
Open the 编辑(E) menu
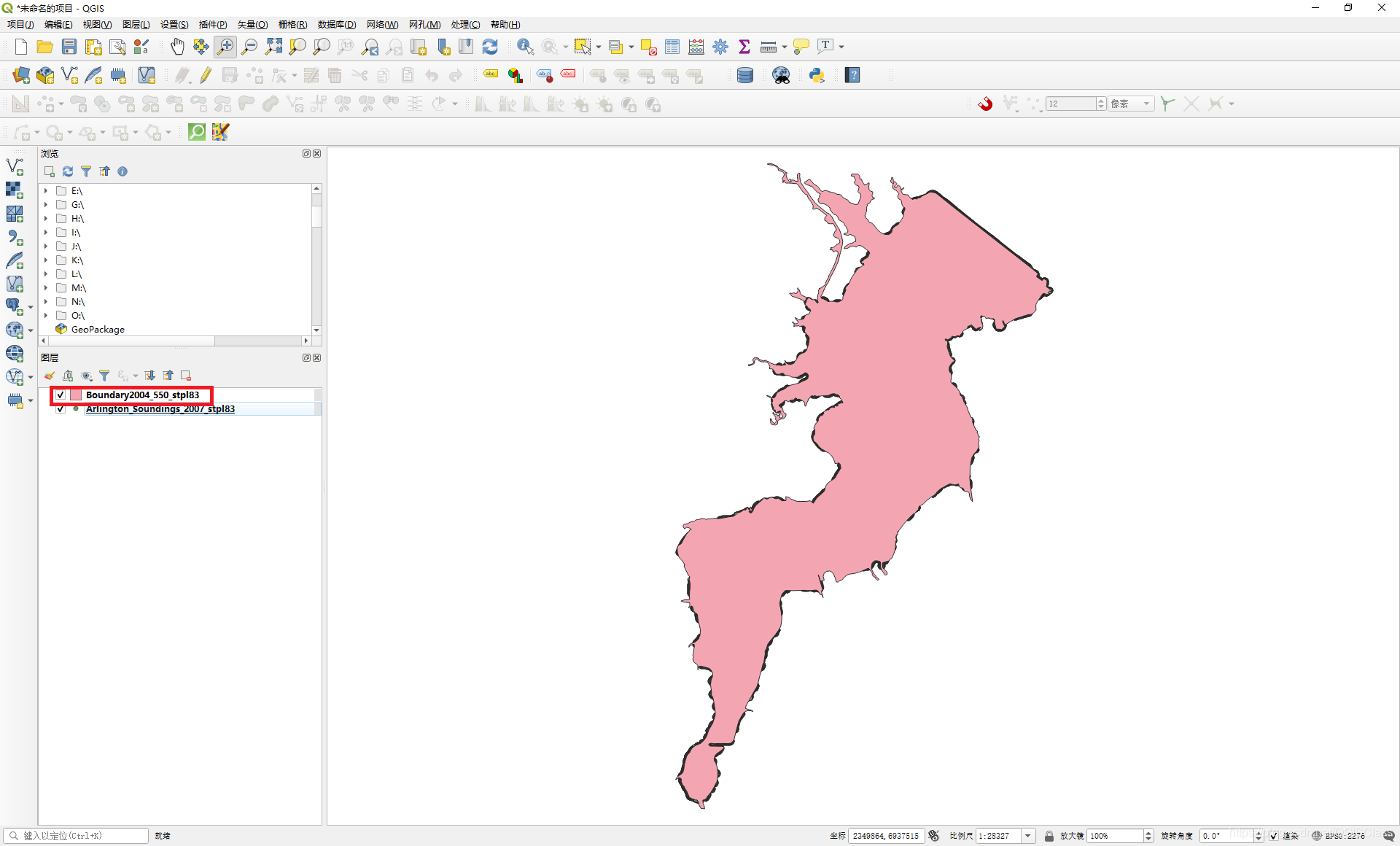pos(58,25)
